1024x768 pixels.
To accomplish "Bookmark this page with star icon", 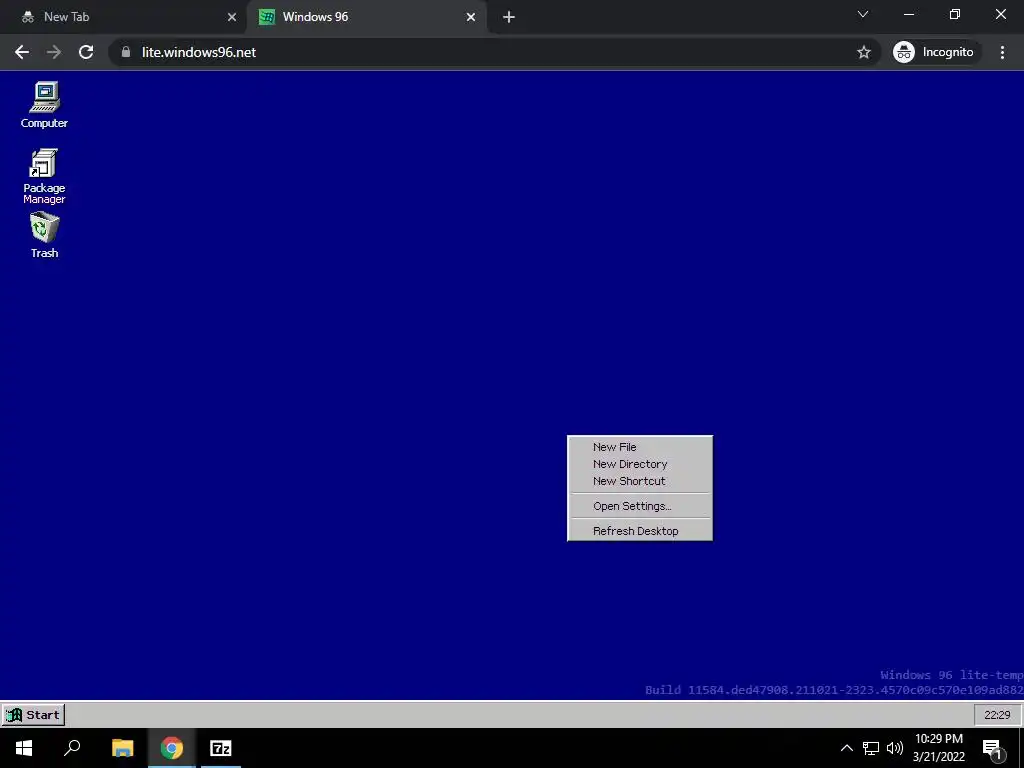I will click(864, 52).
